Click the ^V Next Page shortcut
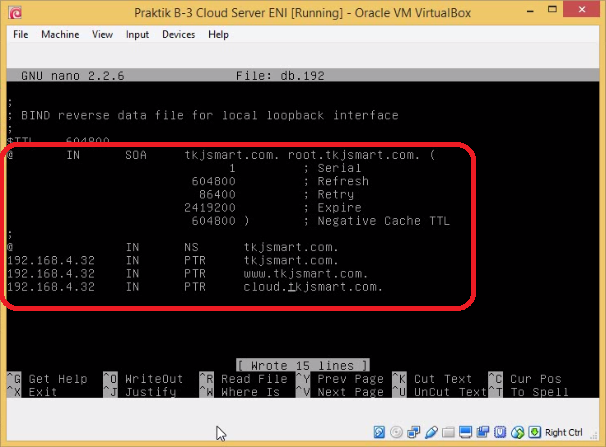This screenshot has height=447, width=606. pyautogui.click(x=340, y=392)
